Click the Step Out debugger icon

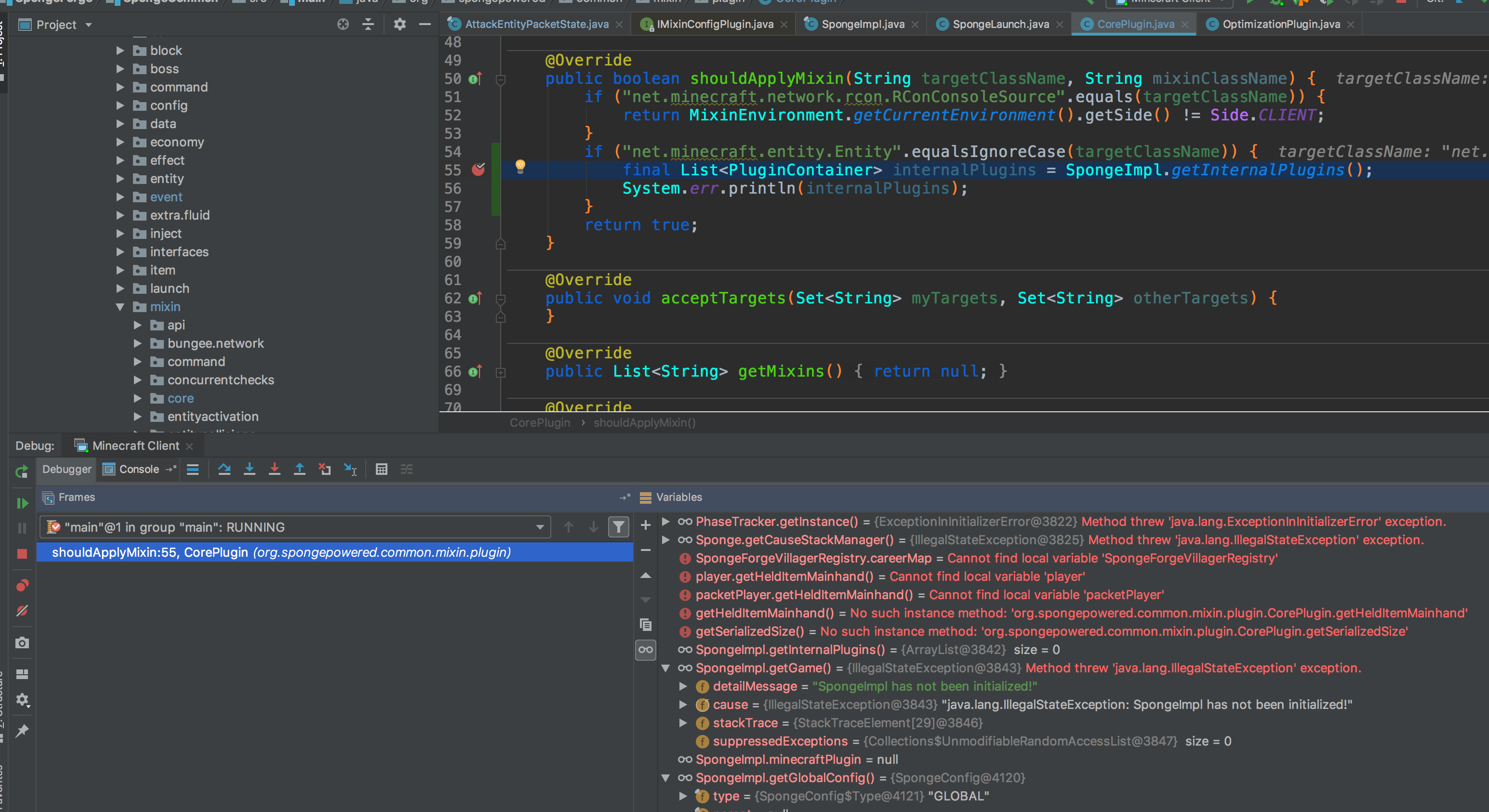point(300,469)
